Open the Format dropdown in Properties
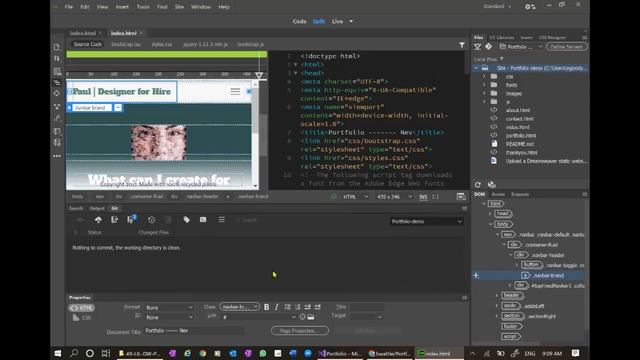This screenshot has height=360, width=640. click(x=169, y=307)
